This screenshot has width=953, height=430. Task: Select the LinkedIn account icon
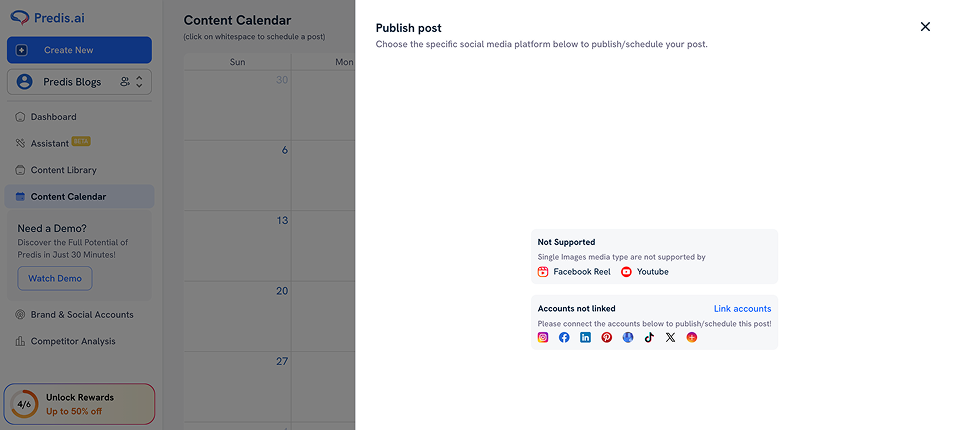tap(585, 337)
